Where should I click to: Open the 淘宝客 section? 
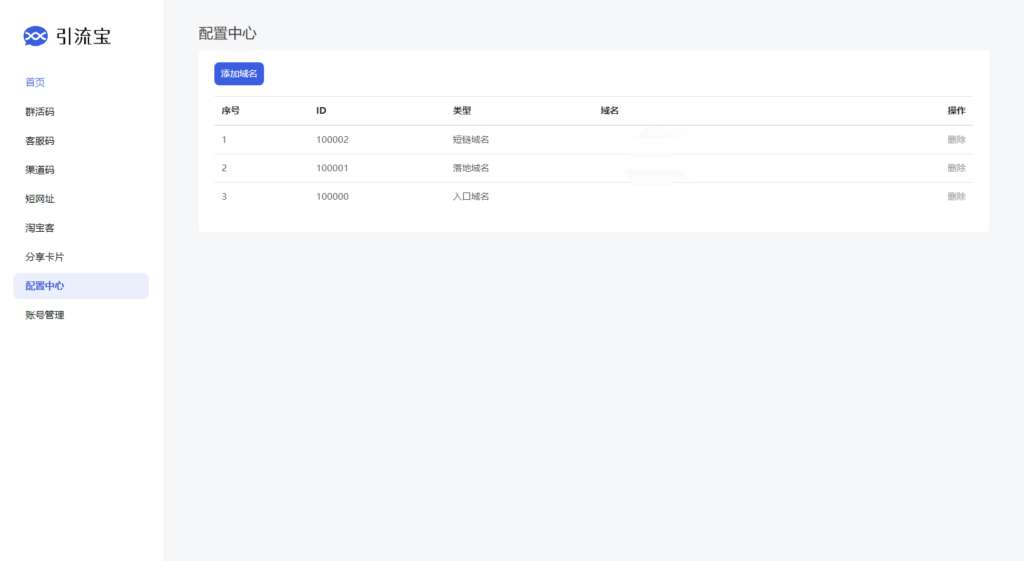click(x=40, y=228)
